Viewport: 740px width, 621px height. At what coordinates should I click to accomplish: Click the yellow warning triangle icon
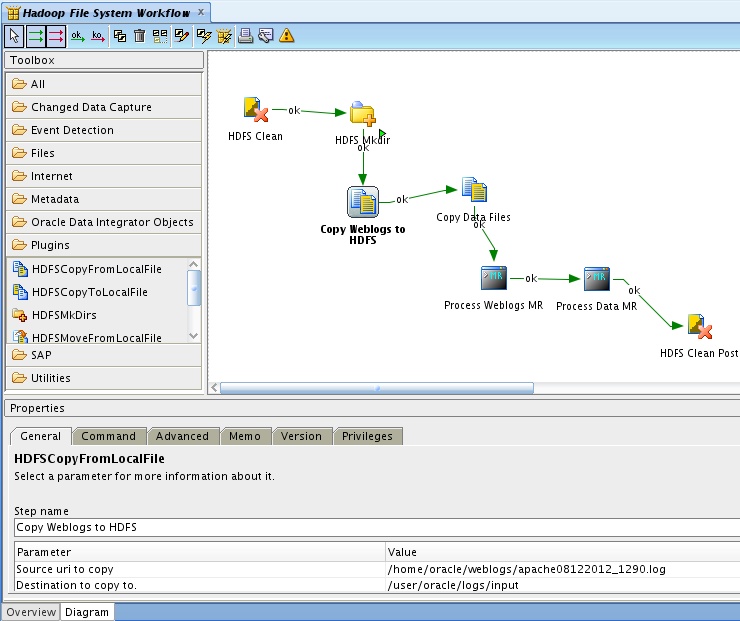click(286, 36)
